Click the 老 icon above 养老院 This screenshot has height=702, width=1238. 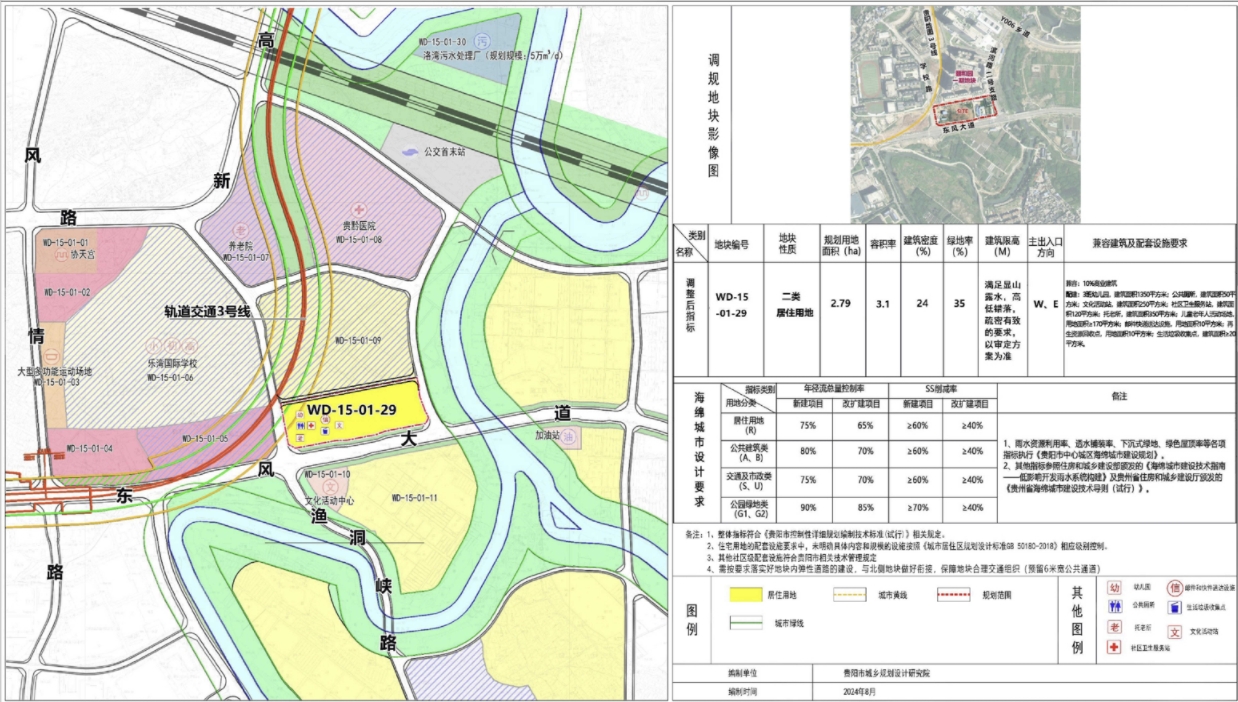238,229
